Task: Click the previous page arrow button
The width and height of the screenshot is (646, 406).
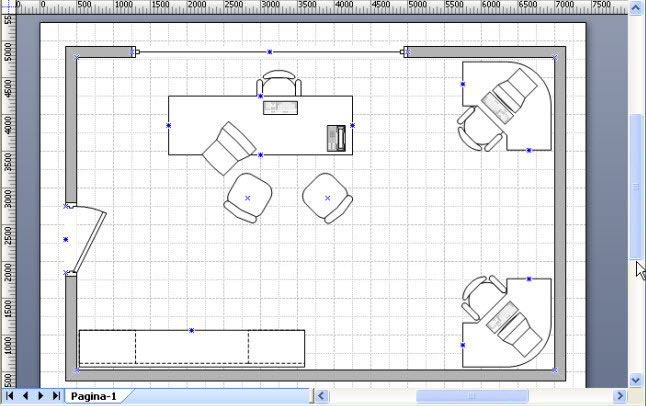Action: click(26, 396)
